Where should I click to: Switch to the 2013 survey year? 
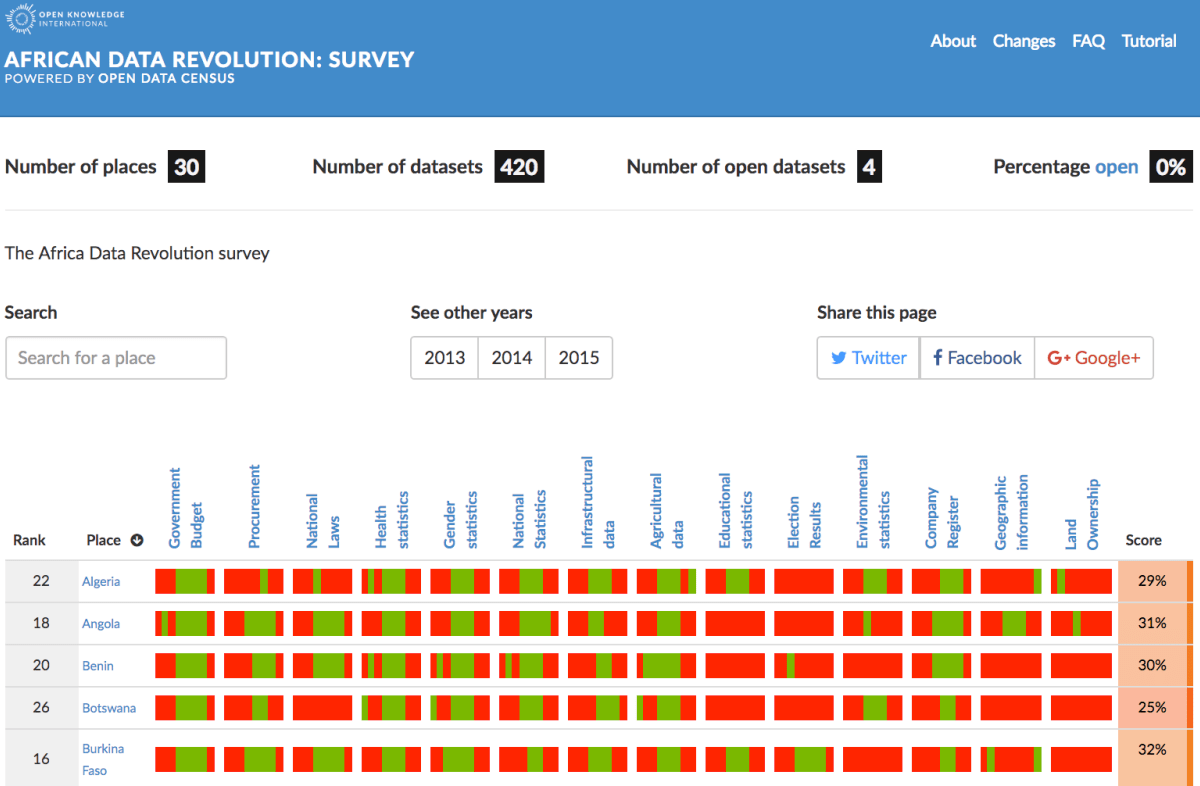click(444, 358)
